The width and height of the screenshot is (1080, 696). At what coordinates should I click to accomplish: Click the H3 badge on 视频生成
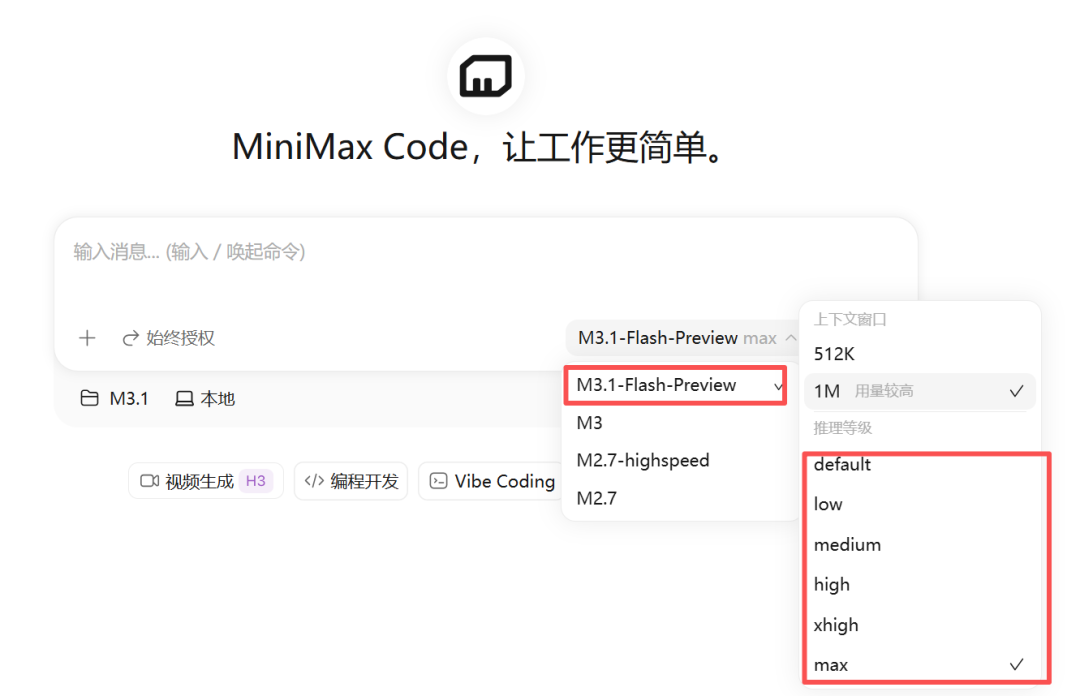[256, 481]
